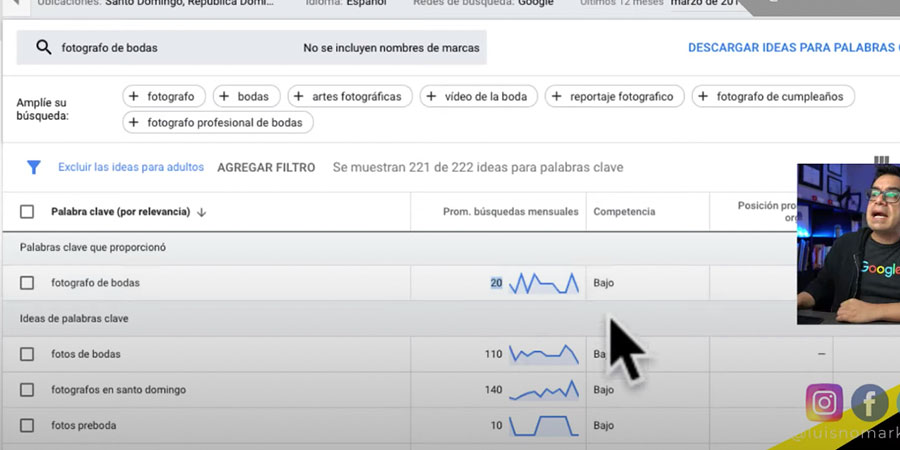The image size is (900, 450).
Task: Open the Idioma Español setting
Action: click(x=346, y=3)
